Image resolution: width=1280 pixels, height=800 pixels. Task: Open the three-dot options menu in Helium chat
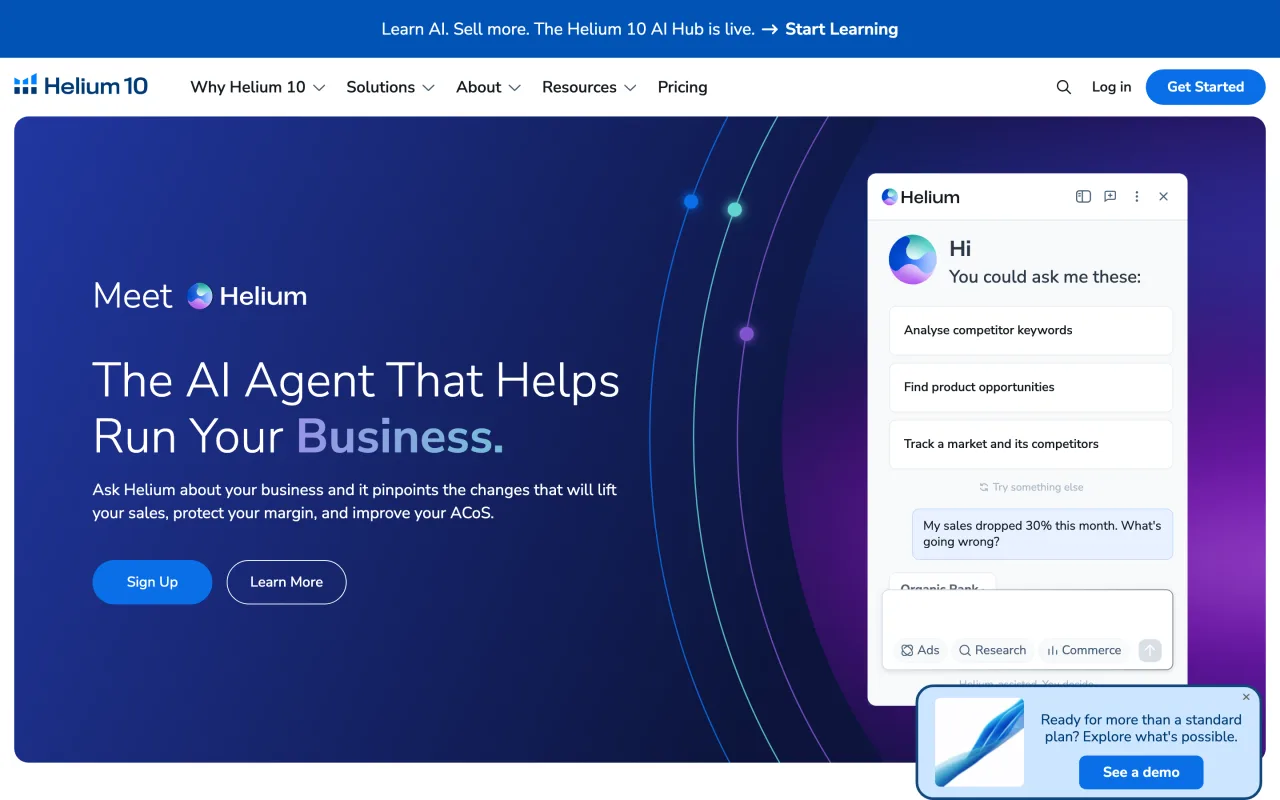point(1137,197)
